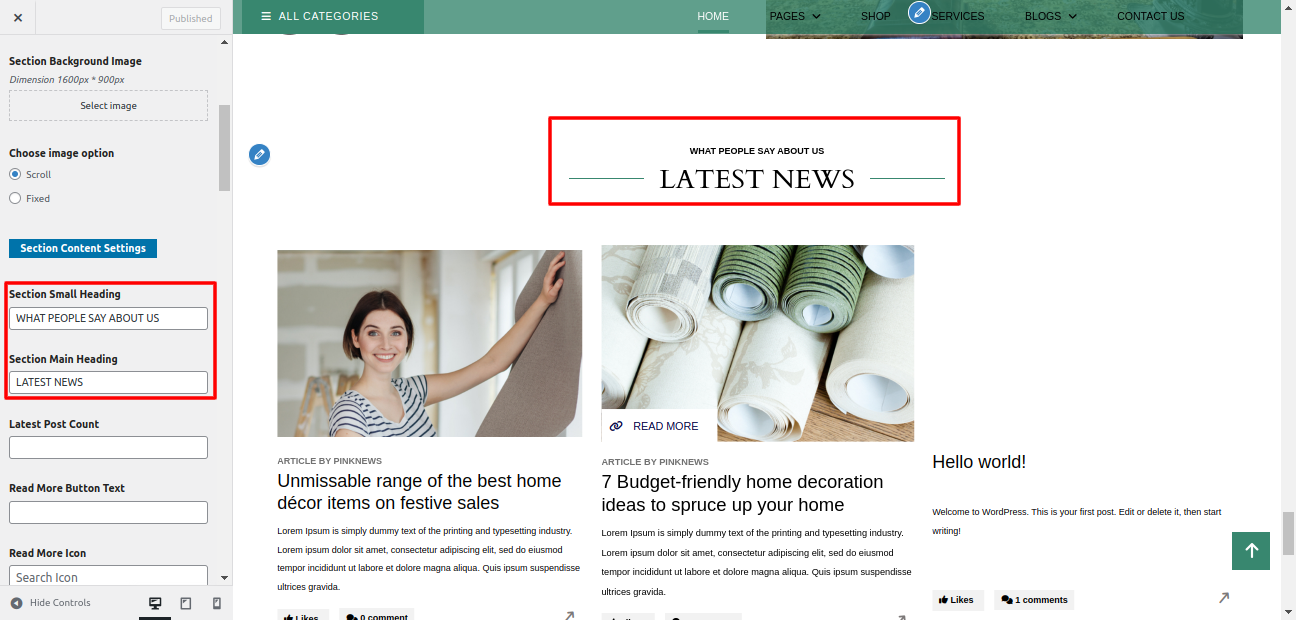Click the arrow icon beside '0 comment'
The image size is (1296, 620).
[x=569, y=615]
